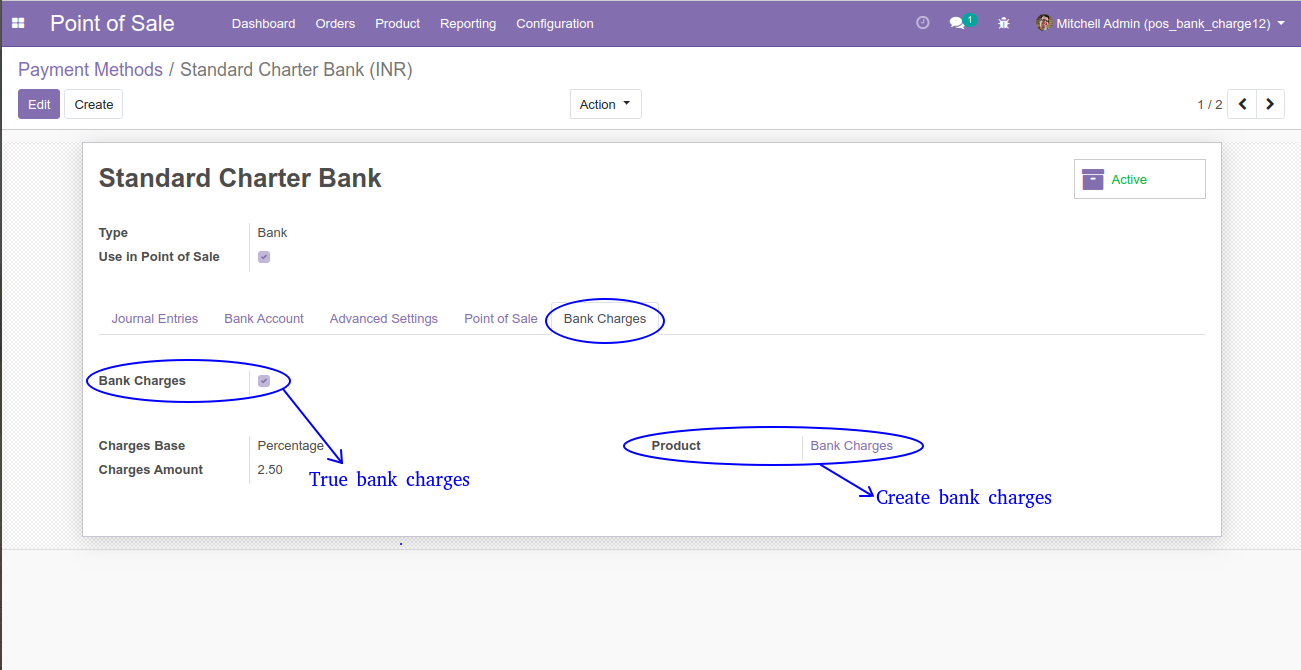1301x670 pixels.
Task: Click the 2.50 charges amount value
Action: point(270,470)
